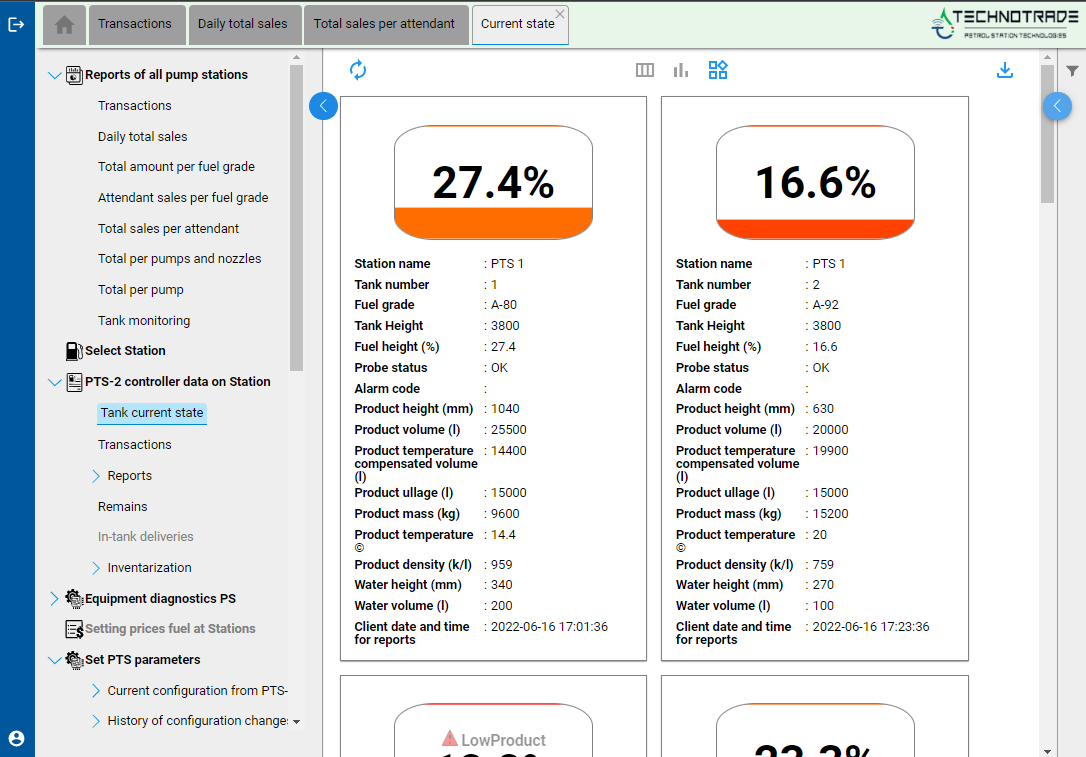The width and height of the screenshot is (1086, 757).
Task: Expand the Reports subtree chevron
Action: [x=96, y=476]
